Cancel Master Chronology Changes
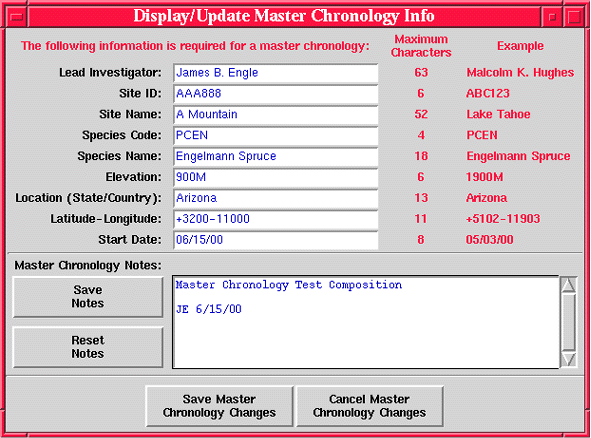This screenshot has height=438, width=591. 369,406
